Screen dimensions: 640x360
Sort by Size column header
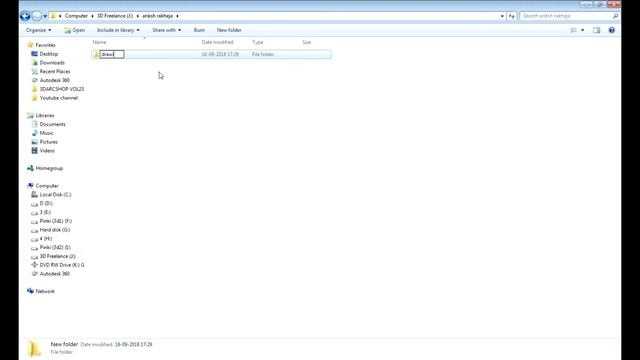[307, 42]
